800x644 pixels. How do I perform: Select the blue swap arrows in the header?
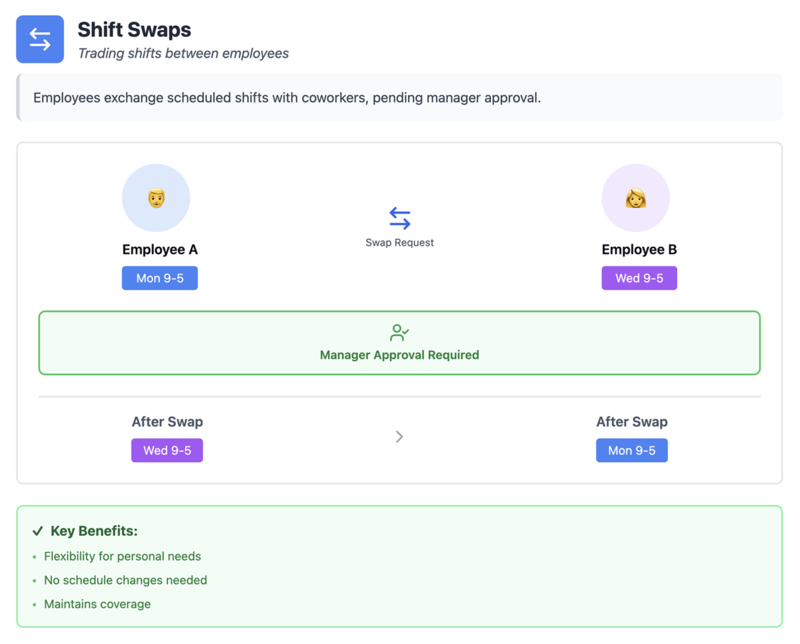pyautogui.click(x=39, y=39)
